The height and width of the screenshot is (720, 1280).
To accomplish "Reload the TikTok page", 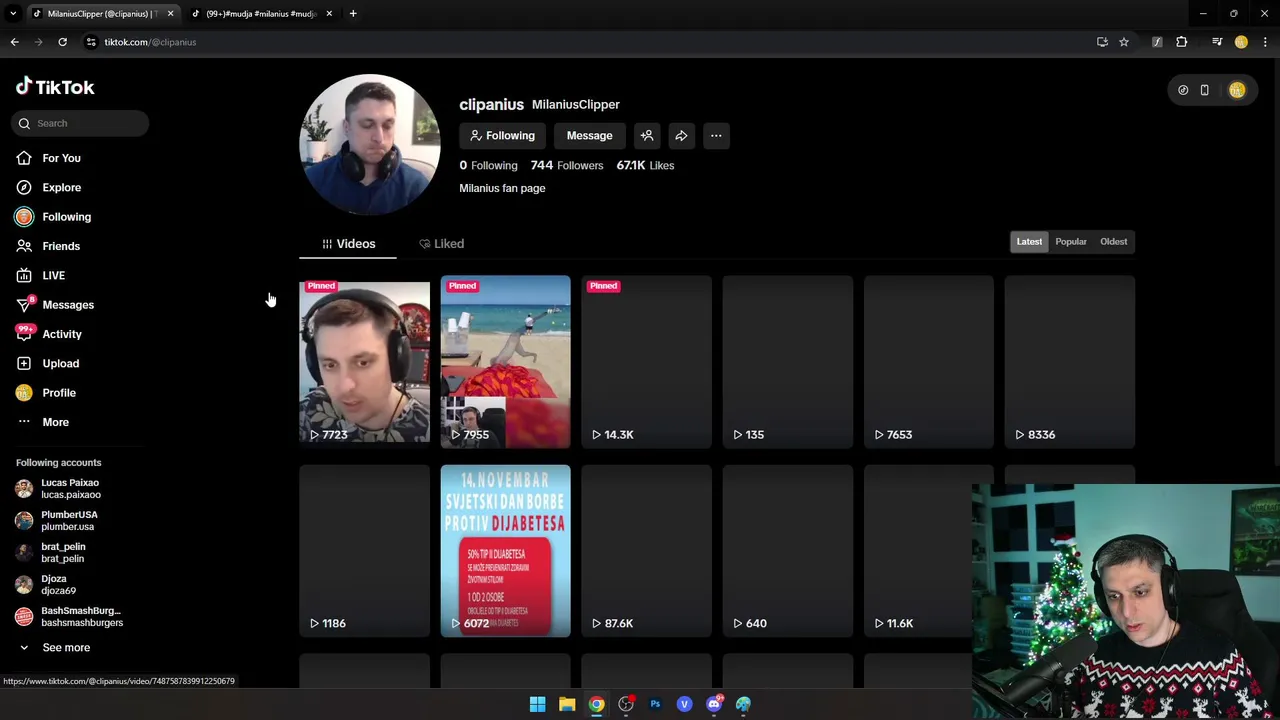I will pyautogui.click(x=62, y=42).
